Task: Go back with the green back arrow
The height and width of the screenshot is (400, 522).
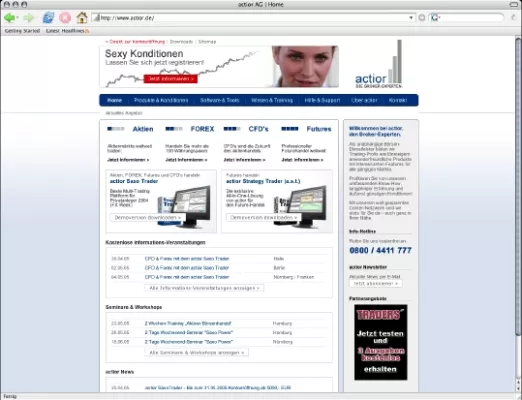Action: click(x=9, y=18)
